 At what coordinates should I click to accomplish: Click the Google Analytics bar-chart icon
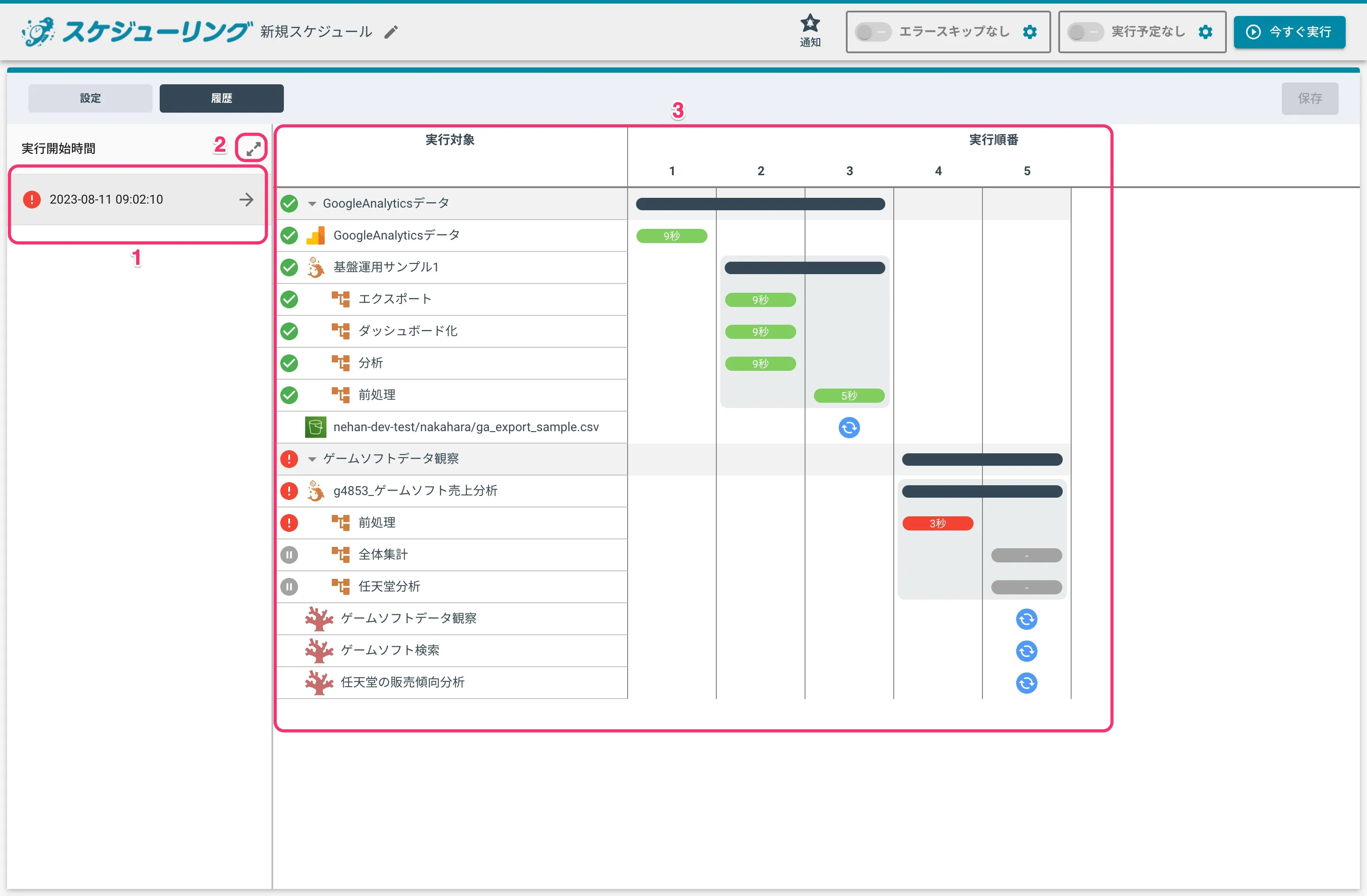(x=315, y=236)
